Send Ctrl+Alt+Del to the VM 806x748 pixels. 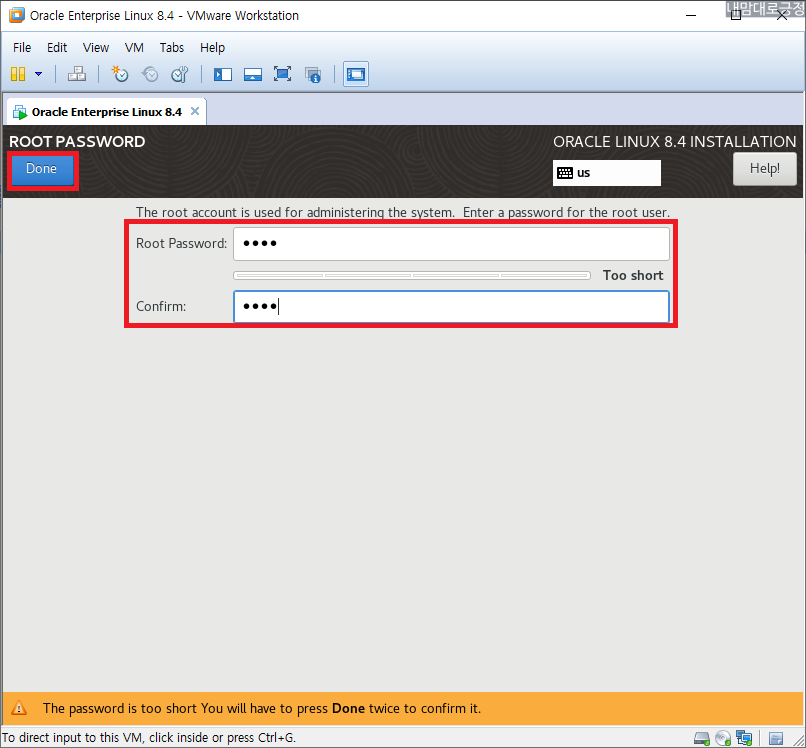tap(77, 74)
